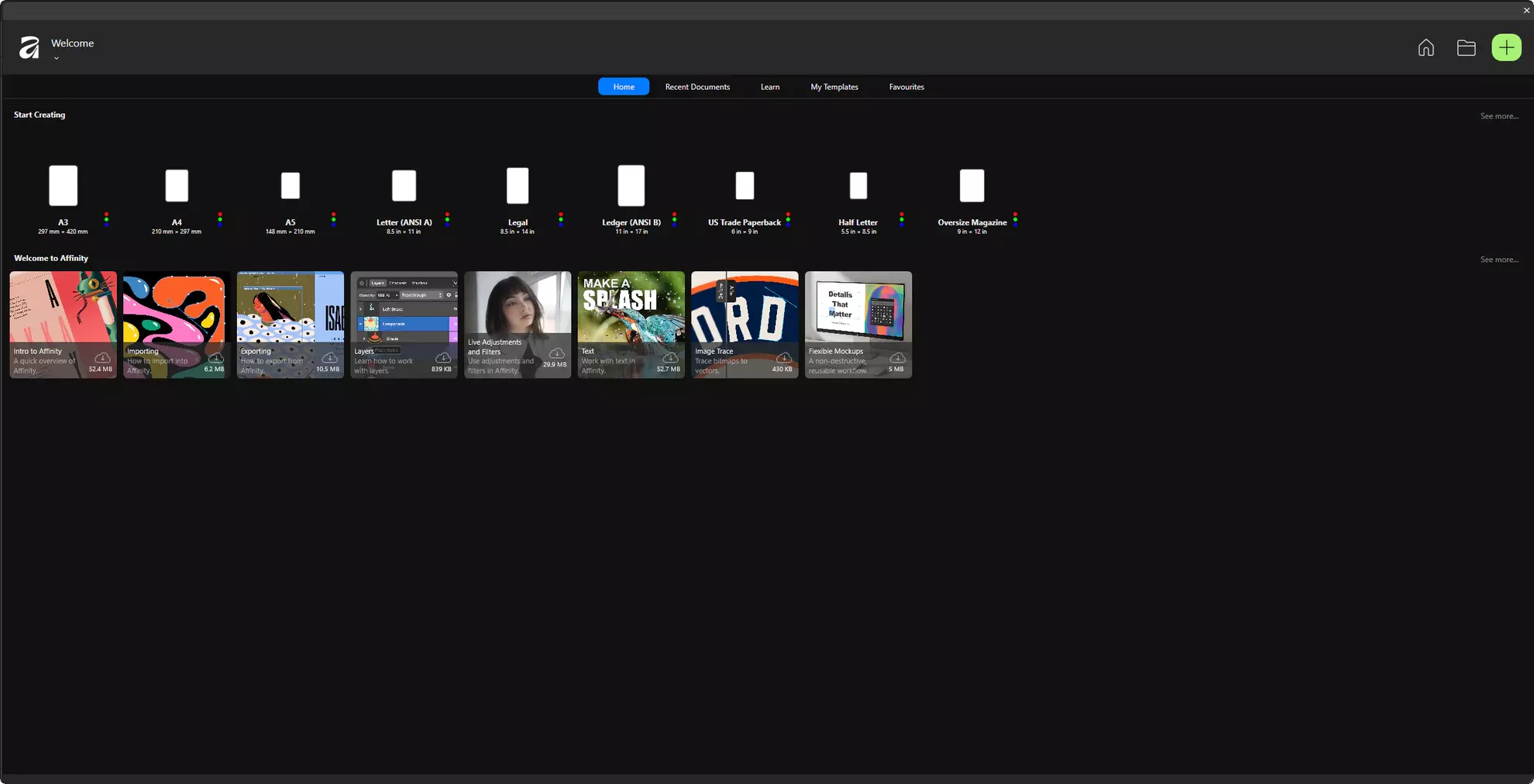Download Image Trace sample via cloud icon
This screenshot has width=1534, height=784.
784,358
